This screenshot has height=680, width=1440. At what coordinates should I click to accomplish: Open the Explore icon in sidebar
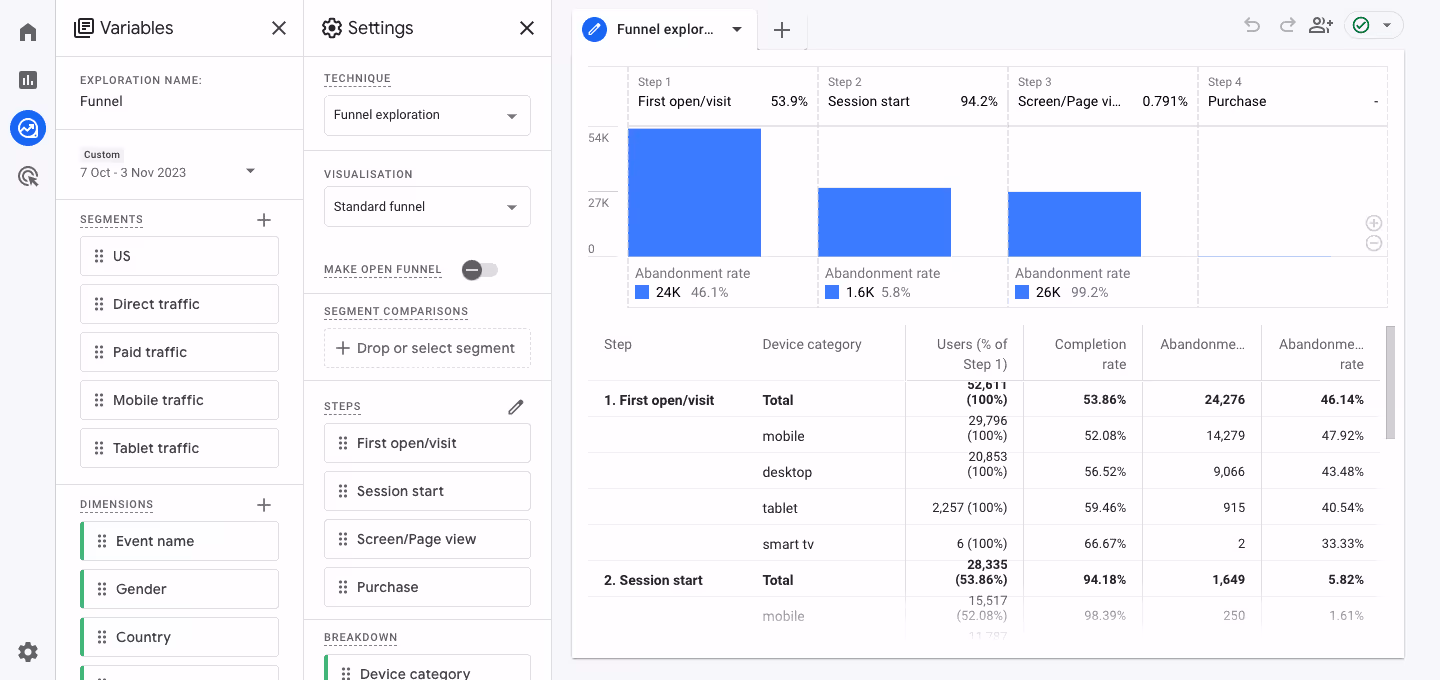click(x=28, y=128)
